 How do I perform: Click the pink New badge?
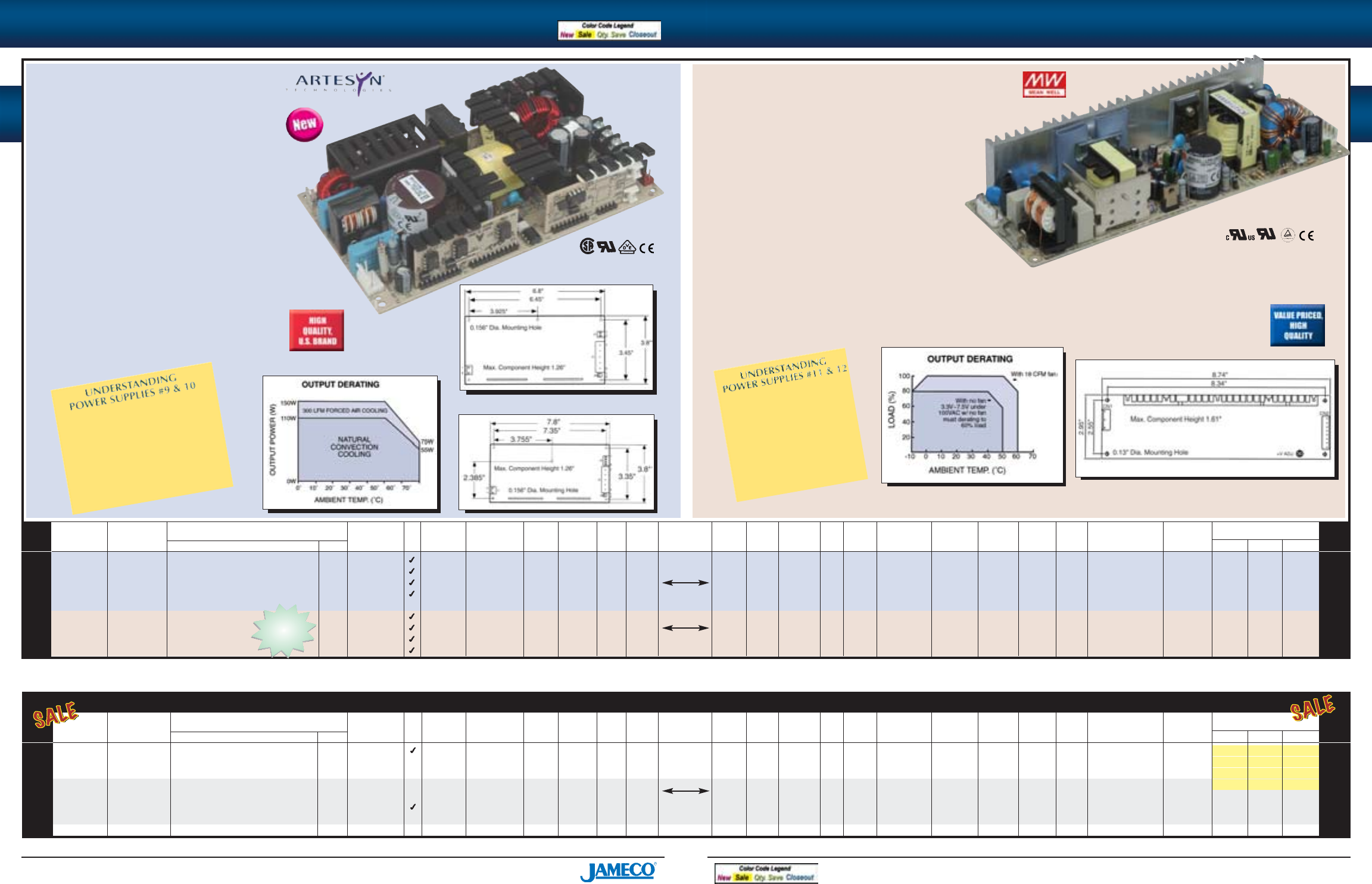point(304,124)
